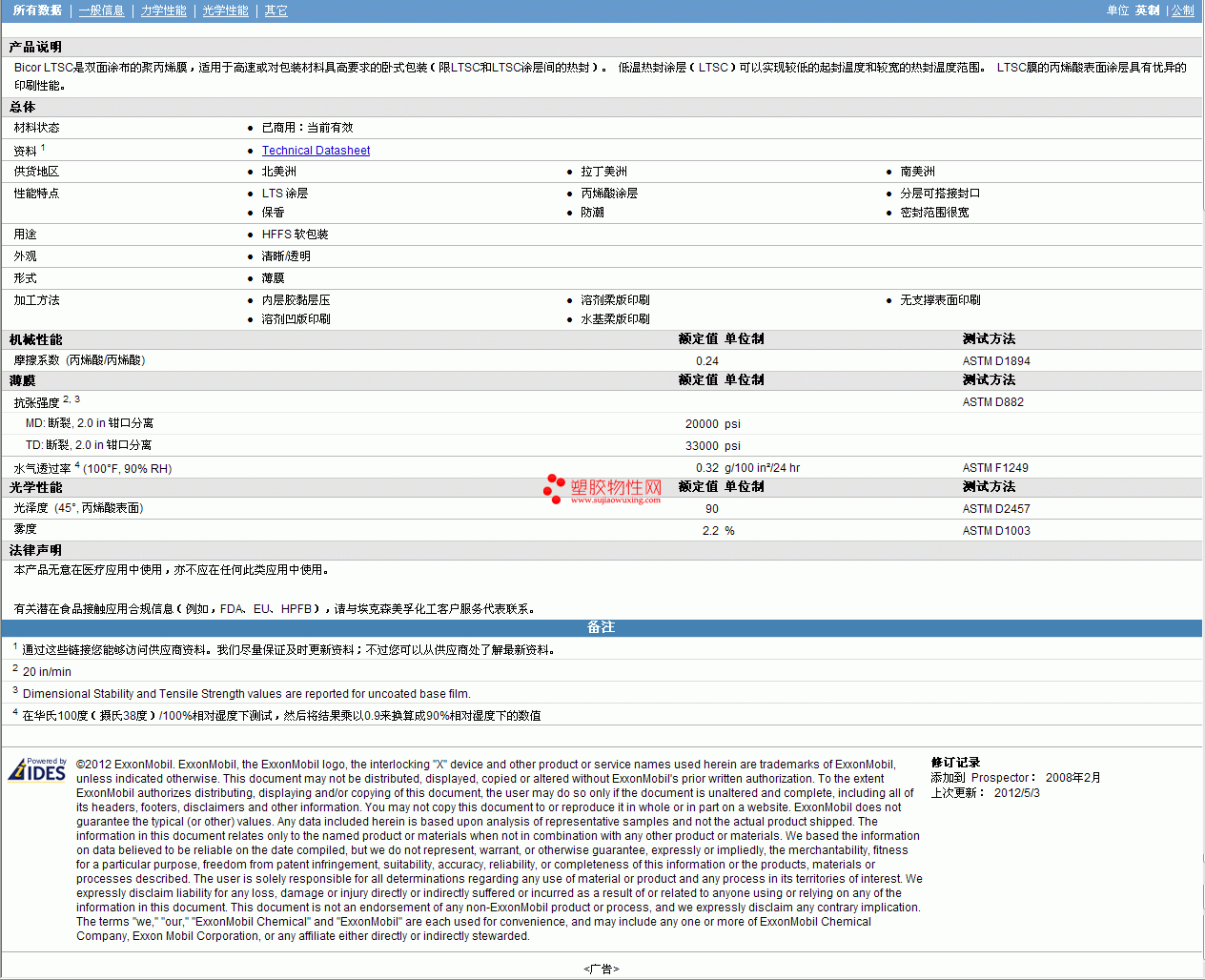Click the 分层可搭接封口 feature
The image size is (1205, 980).
(x=940, y=194)
